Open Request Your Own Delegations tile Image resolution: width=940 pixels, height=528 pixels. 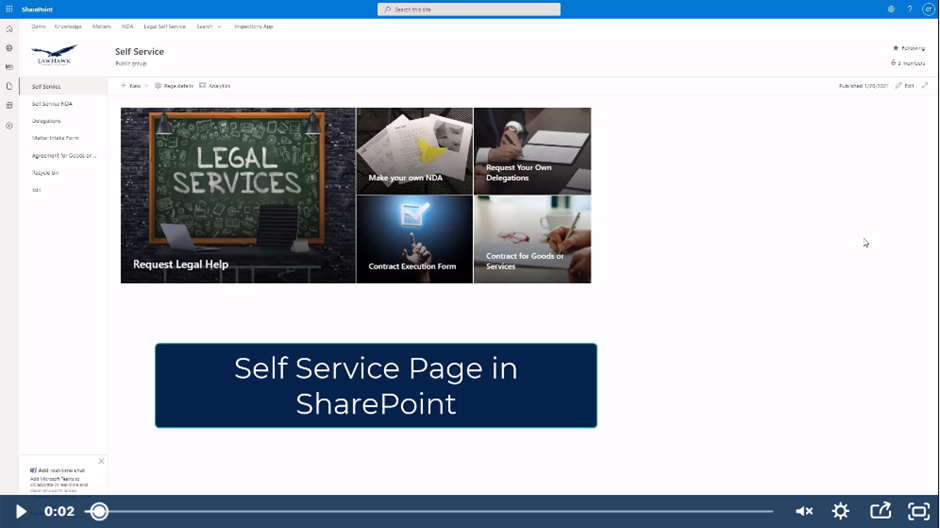click(532, 151)
